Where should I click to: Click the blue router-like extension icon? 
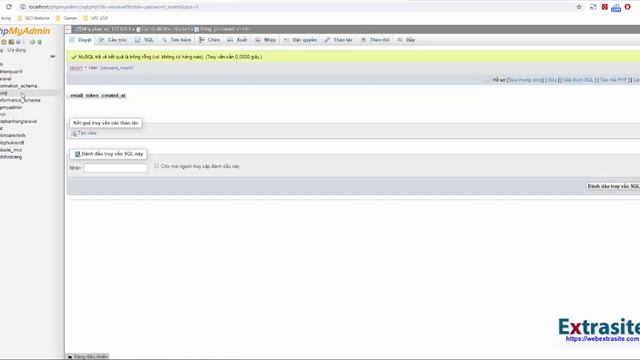click(616, 7)
